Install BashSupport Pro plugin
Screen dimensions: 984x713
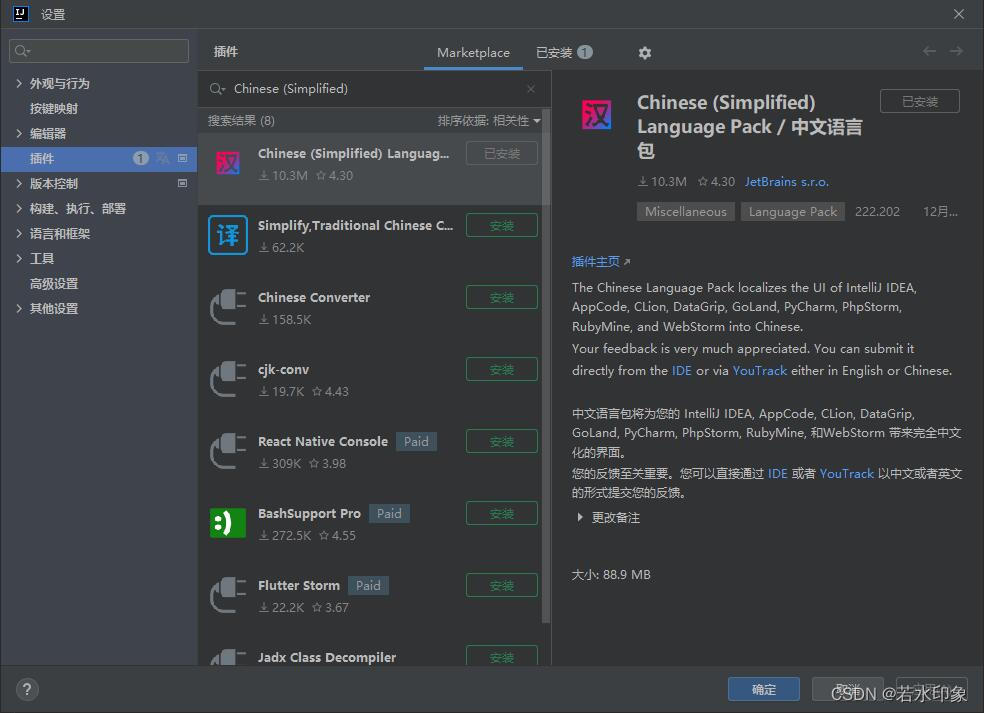coord(501,513)
